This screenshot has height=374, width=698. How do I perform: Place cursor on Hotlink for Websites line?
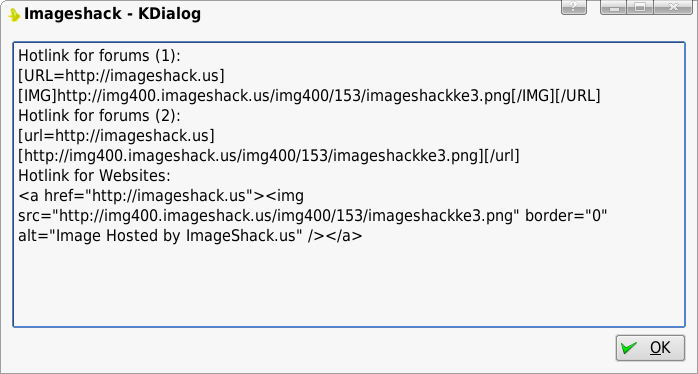tap(94, 176)
